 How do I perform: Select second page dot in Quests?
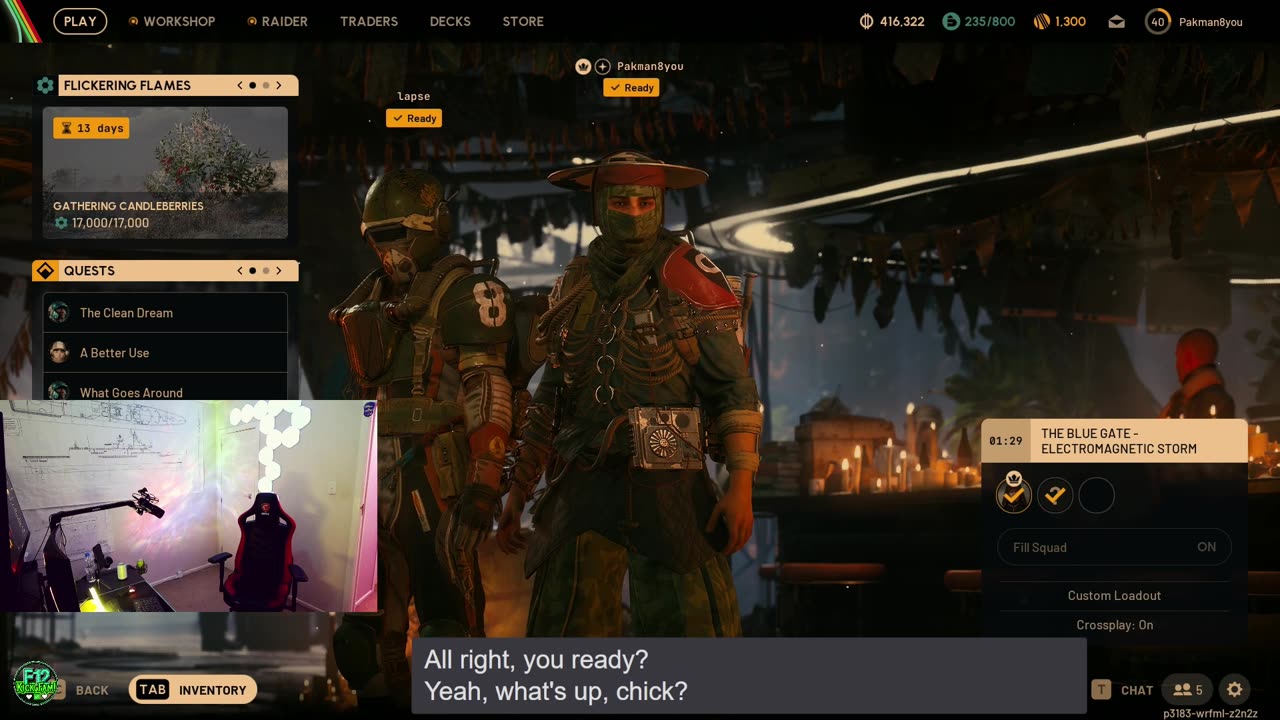coord(266,271)
